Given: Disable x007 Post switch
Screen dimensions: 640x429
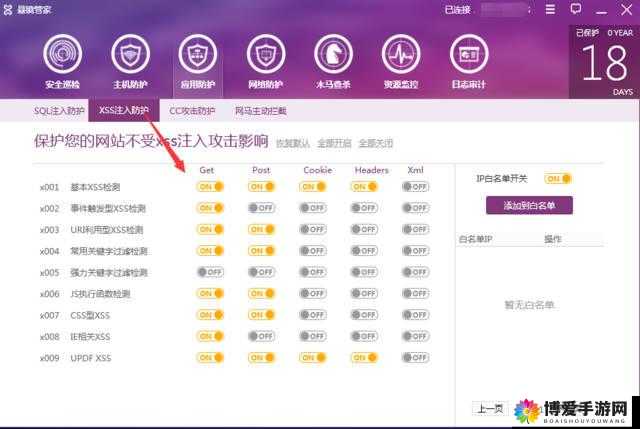Looking at the screenshot, I should [x=262, y=315].
